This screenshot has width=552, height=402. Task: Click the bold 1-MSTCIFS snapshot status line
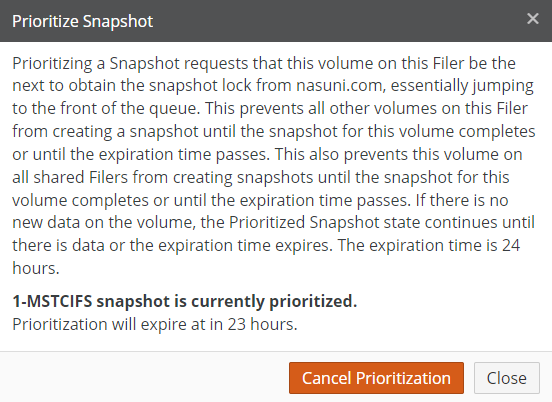(185, 301)
